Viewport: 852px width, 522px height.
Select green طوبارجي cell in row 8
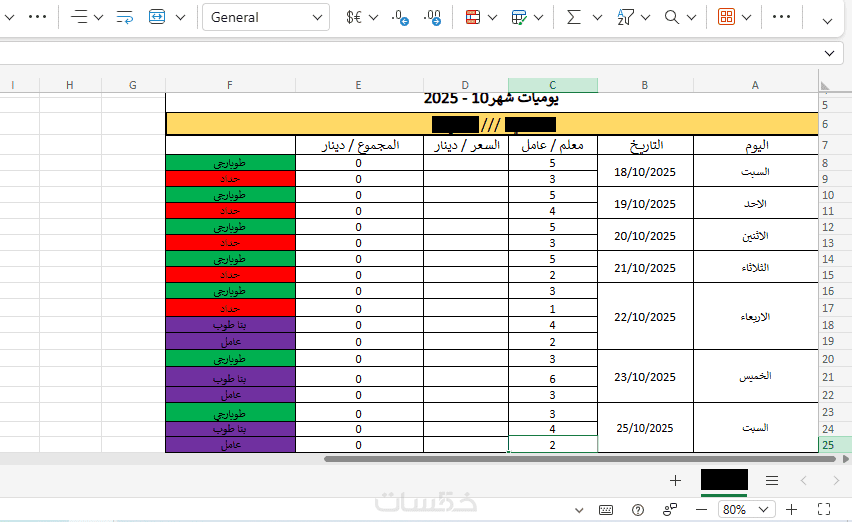(230, 163)
